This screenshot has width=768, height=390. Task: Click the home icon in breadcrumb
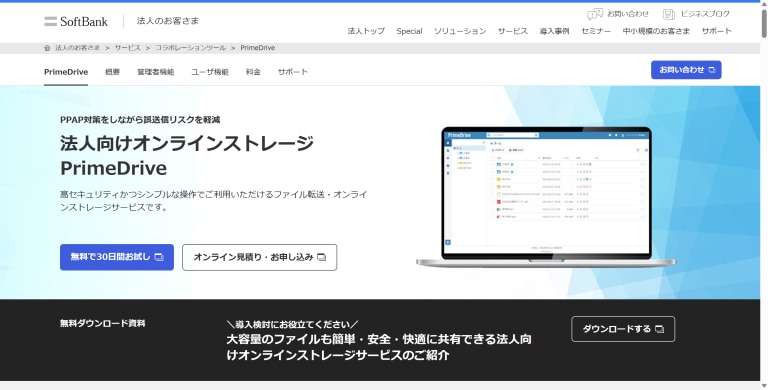47,48
